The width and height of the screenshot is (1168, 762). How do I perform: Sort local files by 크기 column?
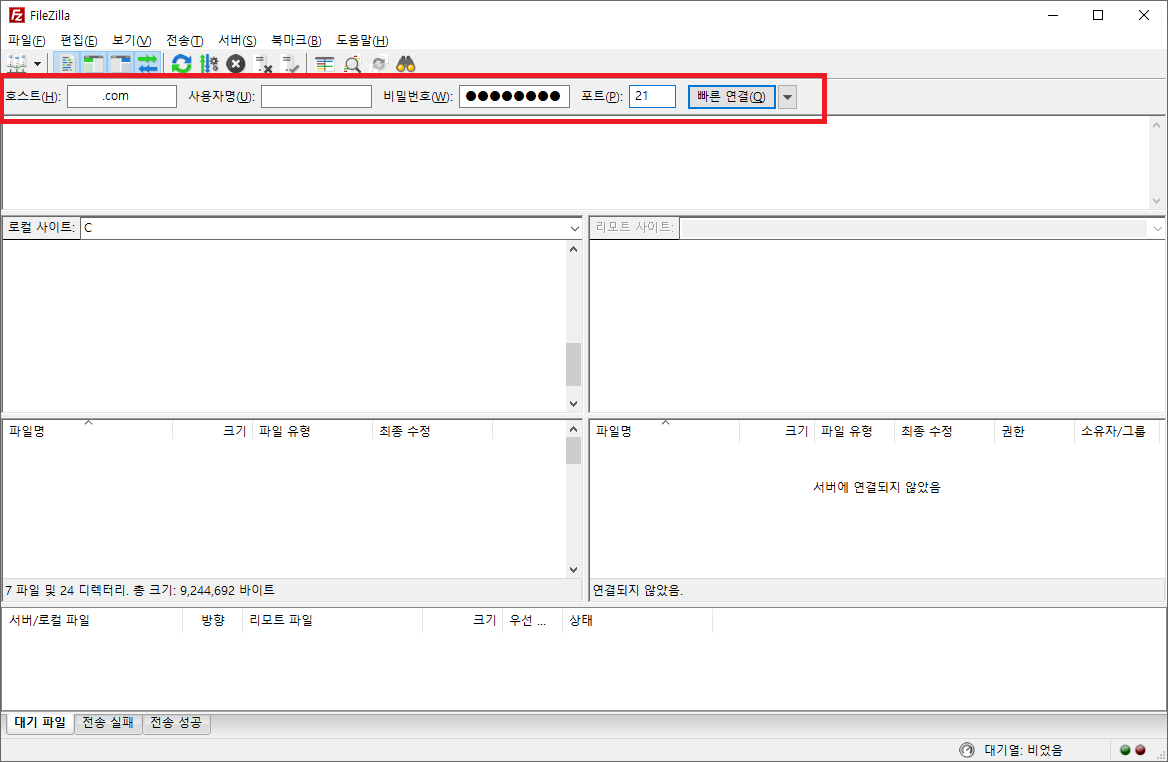tap(213, 431)
